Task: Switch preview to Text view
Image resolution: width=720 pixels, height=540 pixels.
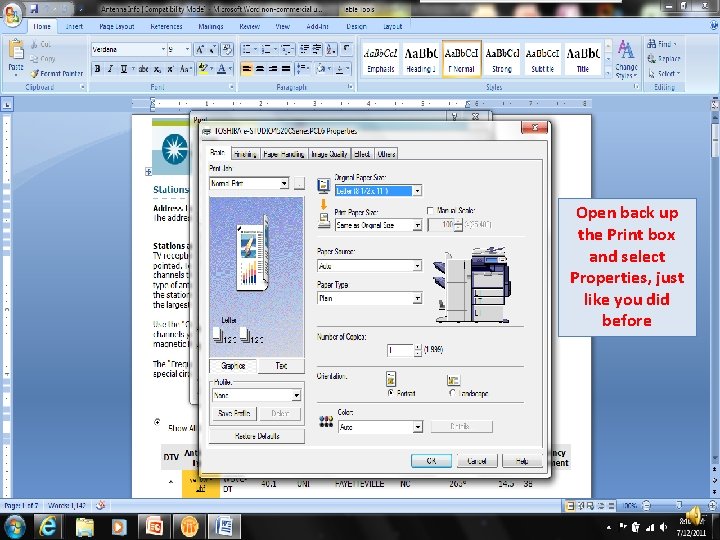Action: pos(281,366)
